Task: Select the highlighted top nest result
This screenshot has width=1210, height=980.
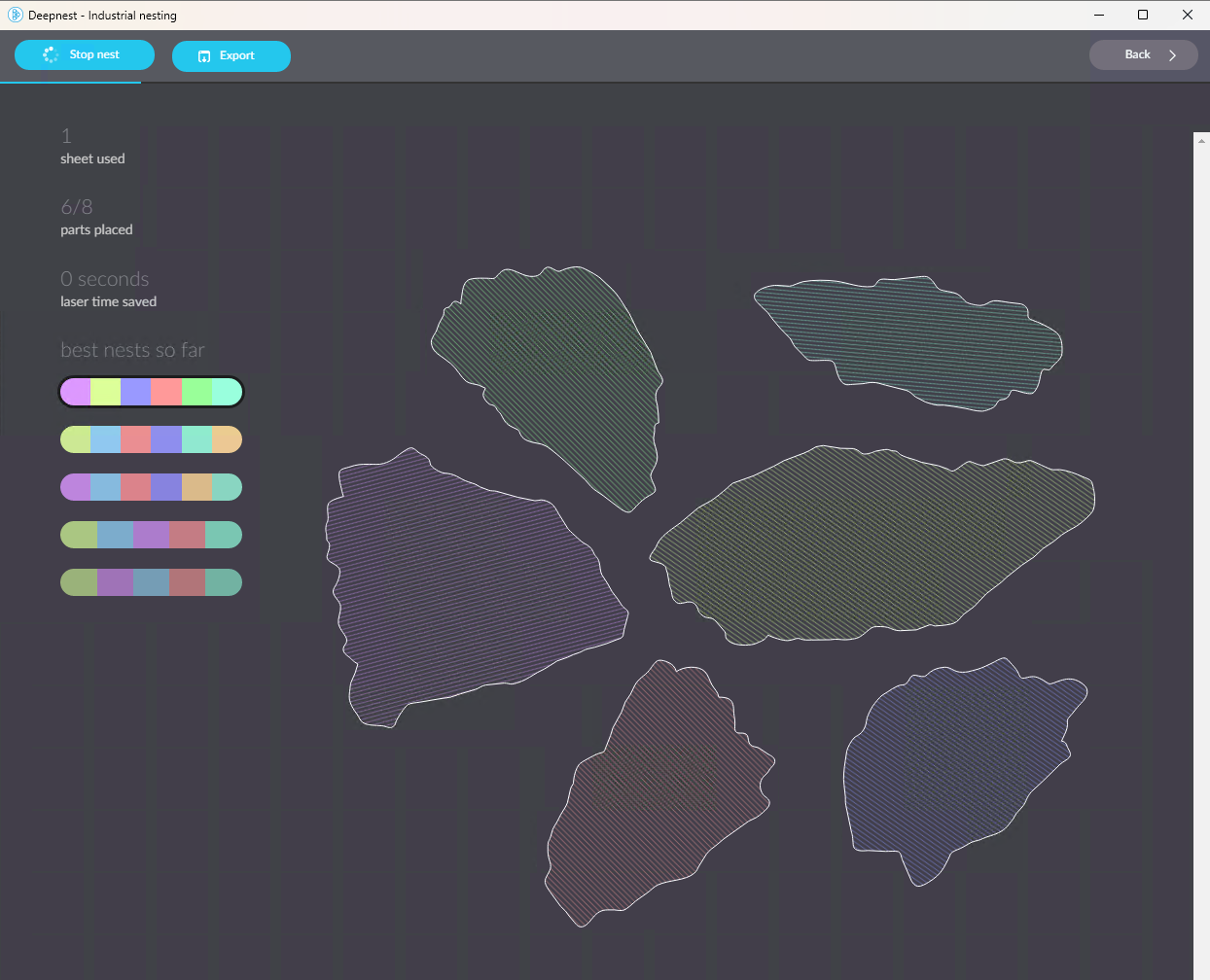Action: [151, 391]
